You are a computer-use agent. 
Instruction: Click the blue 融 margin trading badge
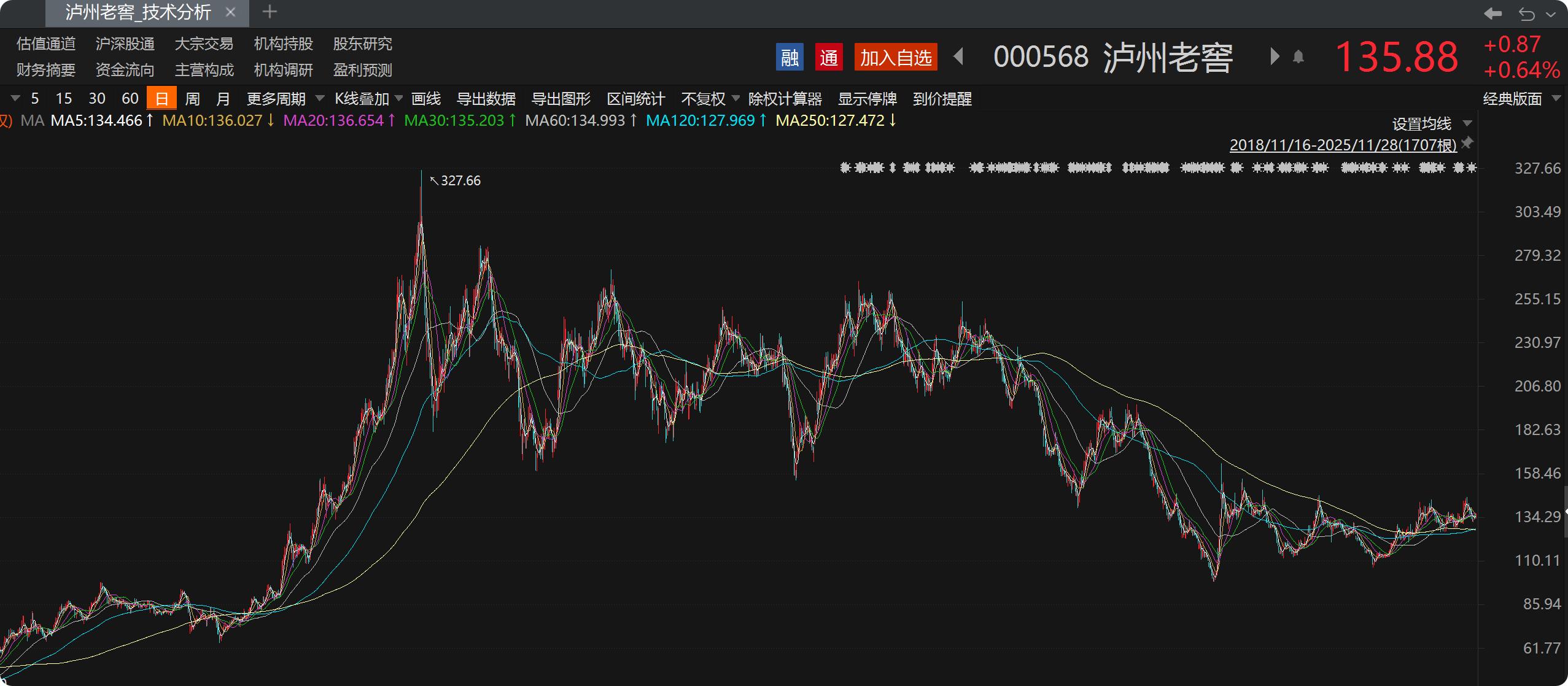pos(790,58)
